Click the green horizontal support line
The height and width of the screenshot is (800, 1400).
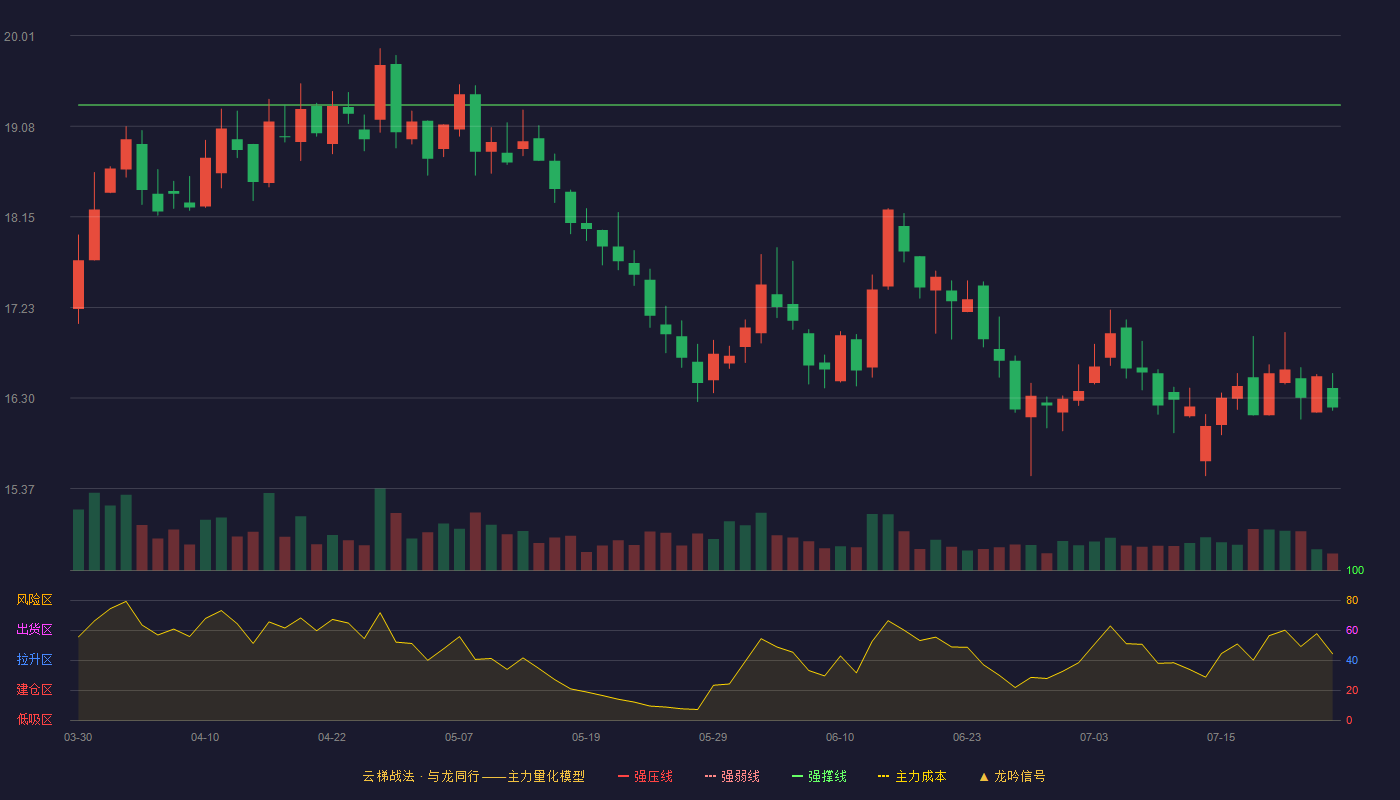(709, 104)
